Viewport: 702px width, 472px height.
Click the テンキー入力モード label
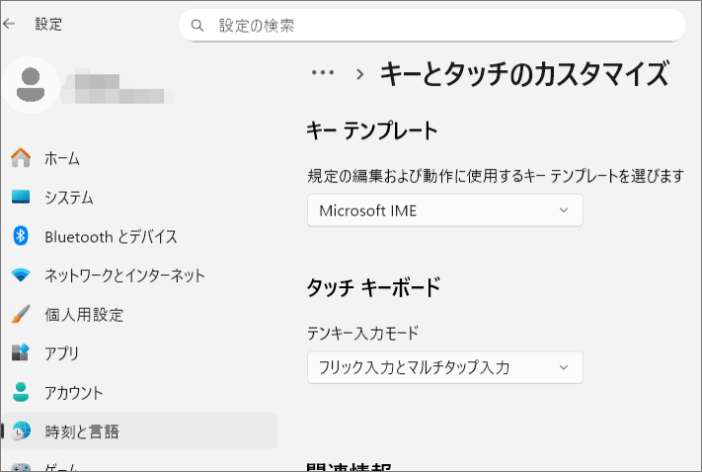(363, 333)
